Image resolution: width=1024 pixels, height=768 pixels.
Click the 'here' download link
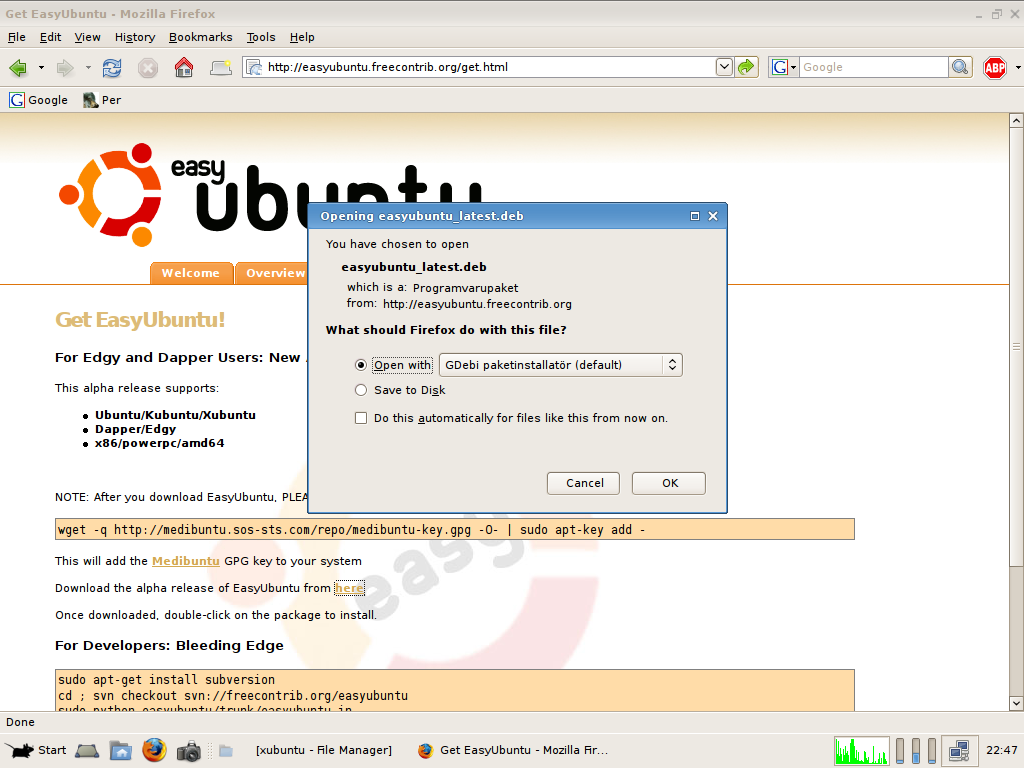(349, 588)
